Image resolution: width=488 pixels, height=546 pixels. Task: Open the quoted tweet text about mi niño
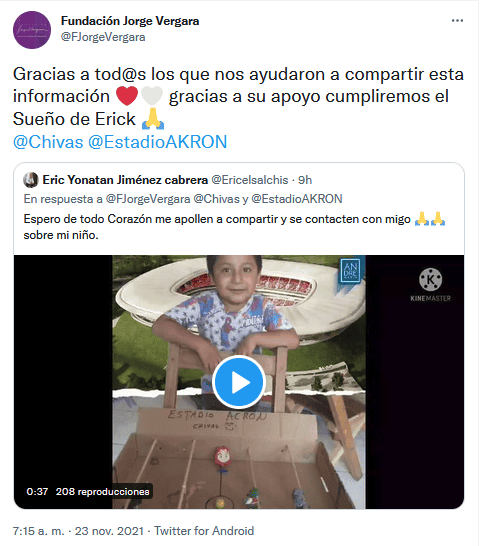tap(234, 227)
